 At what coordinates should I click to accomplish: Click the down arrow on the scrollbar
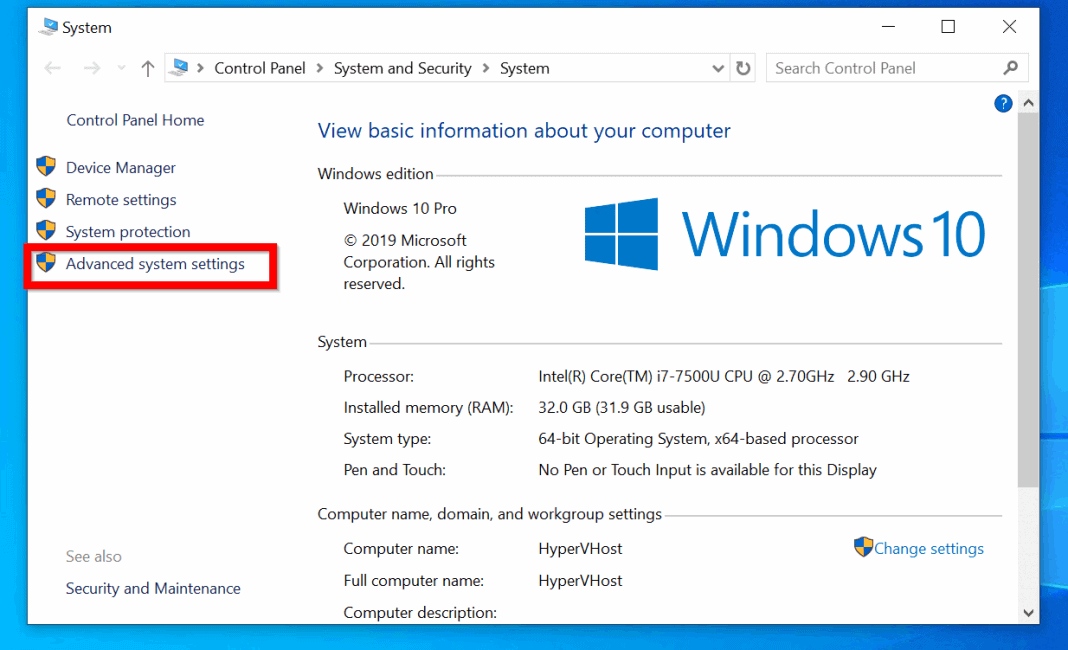[x=1029, y=612]
